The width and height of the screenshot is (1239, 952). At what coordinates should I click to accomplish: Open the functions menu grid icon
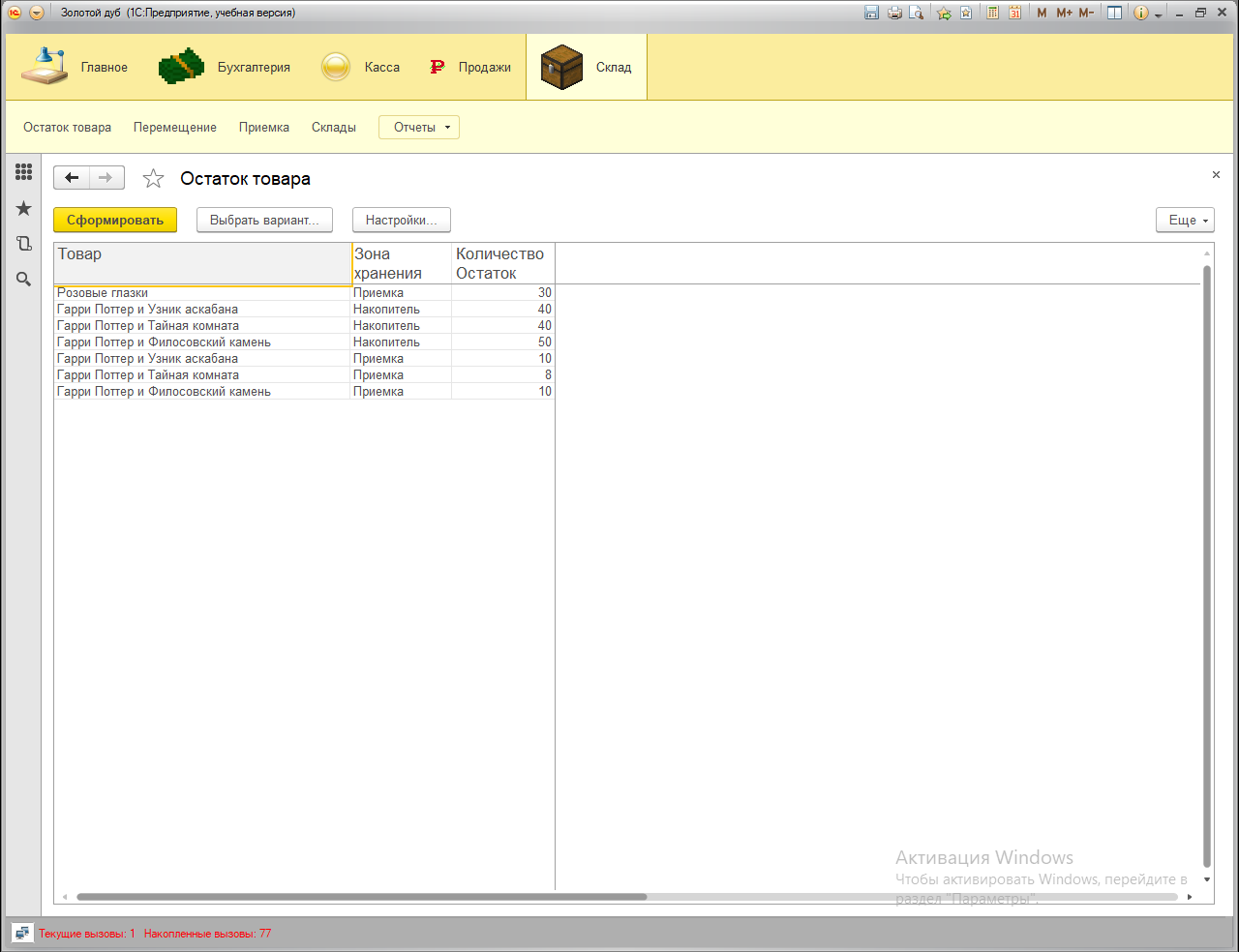[23, 172]
